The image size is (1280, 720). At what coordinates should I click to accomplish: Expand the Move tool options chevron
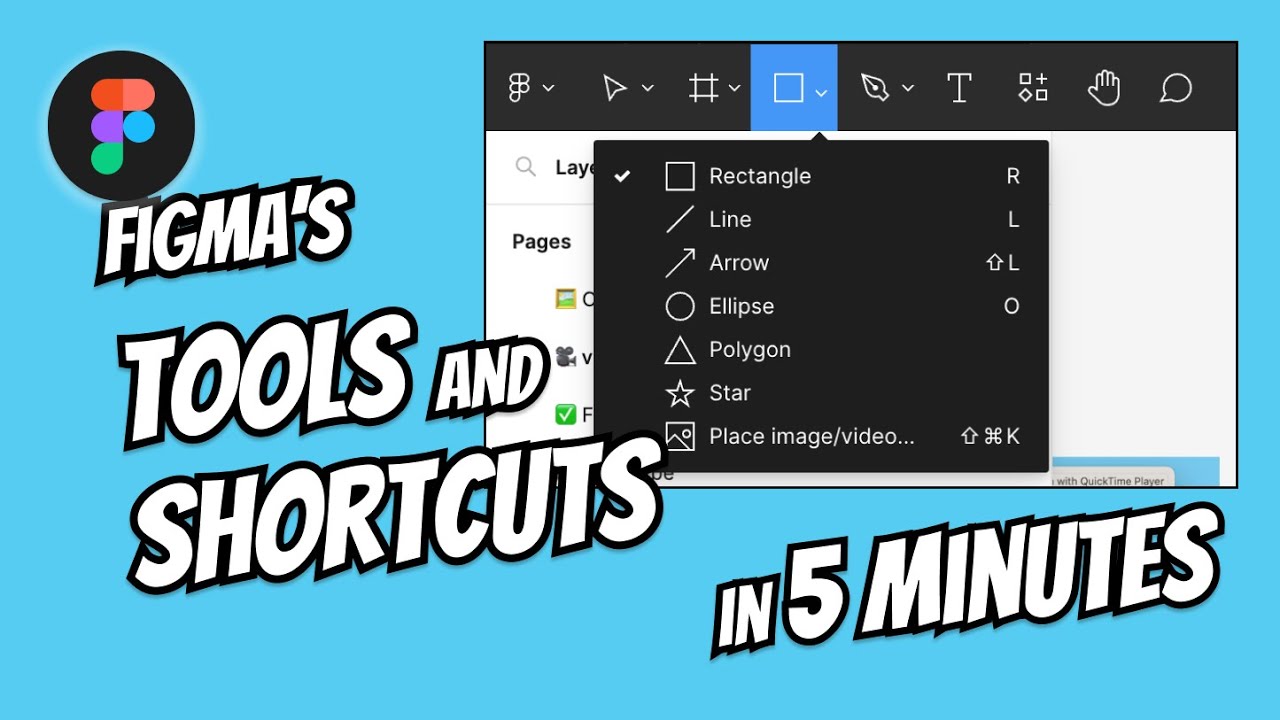pos(647,89)
